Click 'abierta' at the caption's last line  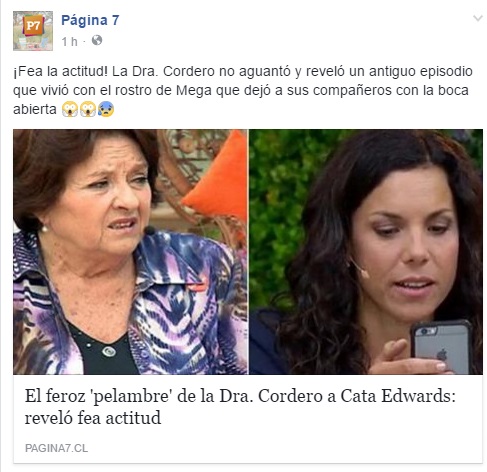35,109
